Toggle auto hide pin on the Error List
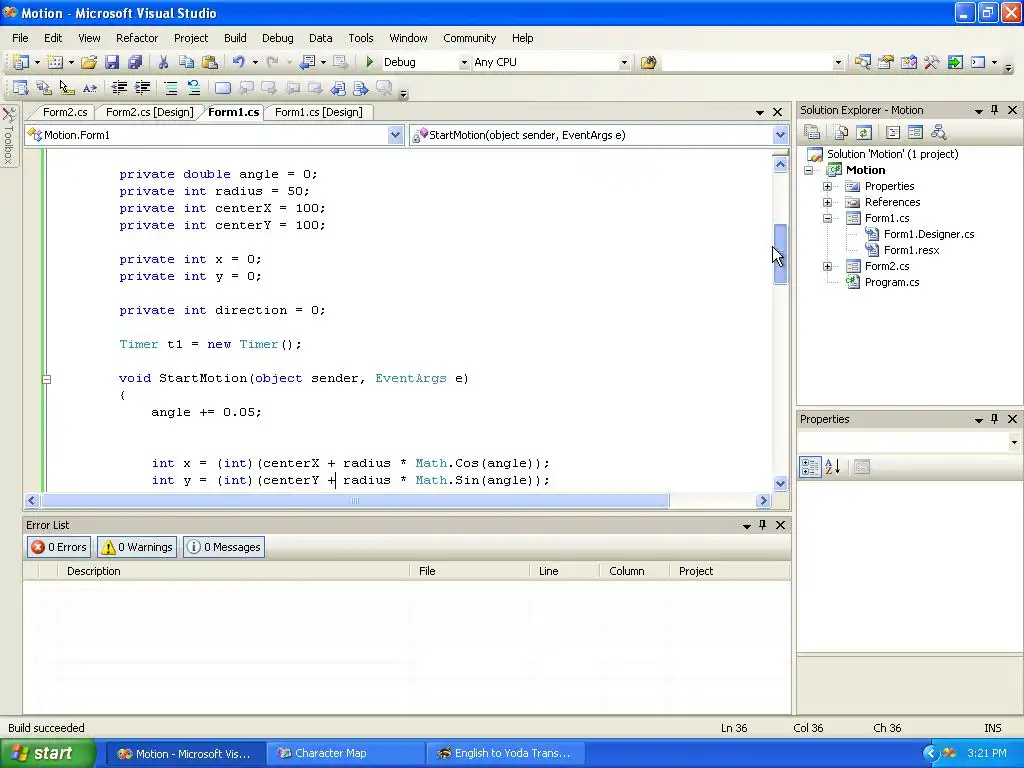The image size is (1024, 768). 762,525
